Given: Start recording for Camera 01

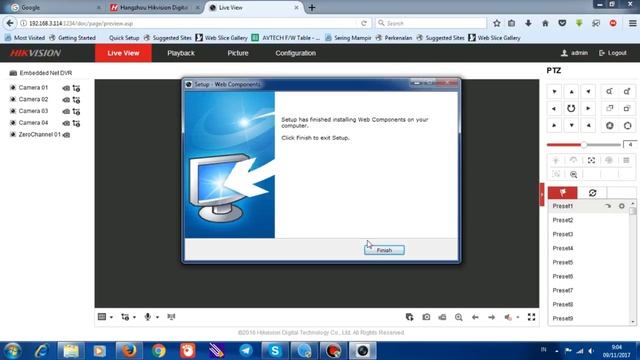Looking at the screenshot, I should 66,88.
